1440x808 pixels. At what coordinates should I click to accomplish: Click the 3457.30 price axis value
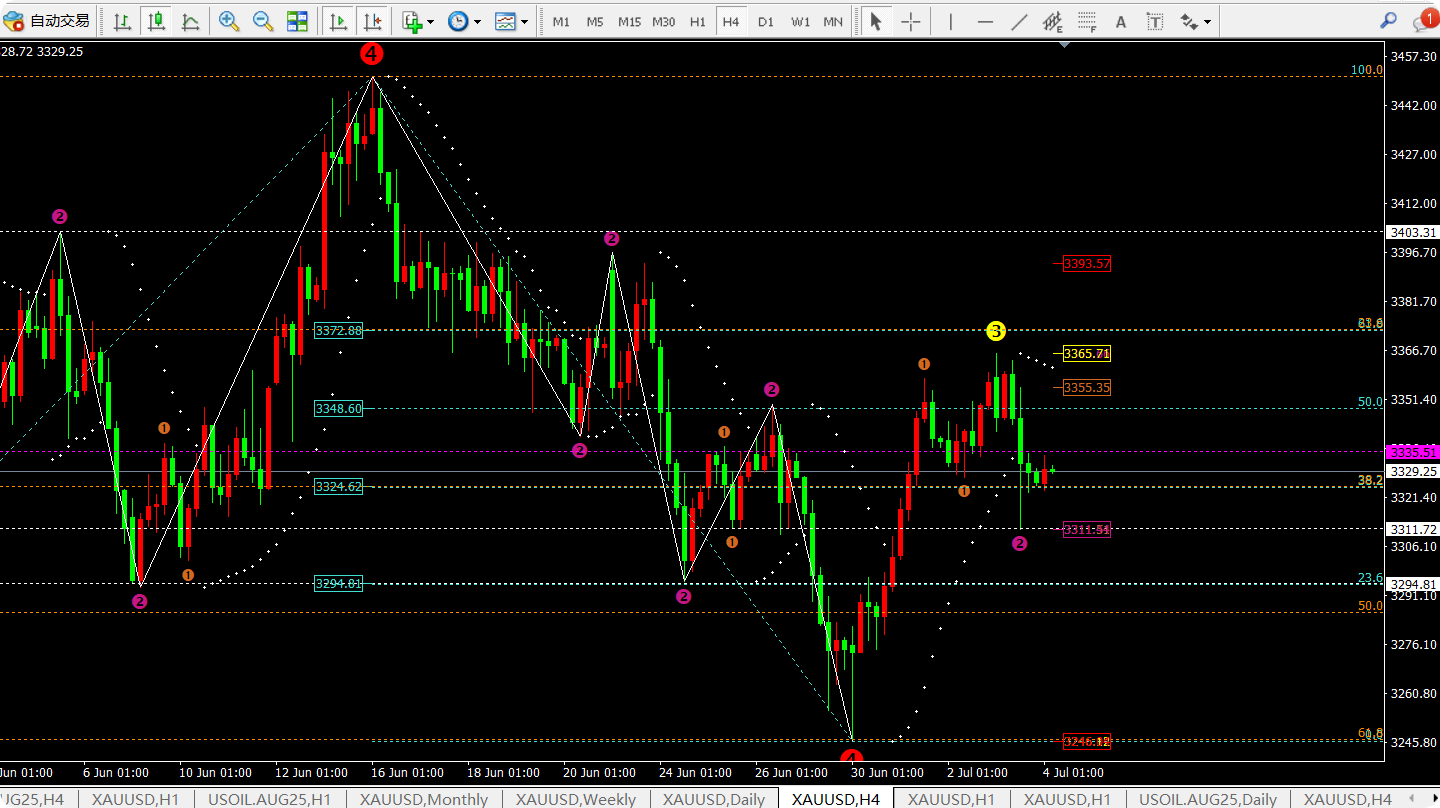(1414, 56)
